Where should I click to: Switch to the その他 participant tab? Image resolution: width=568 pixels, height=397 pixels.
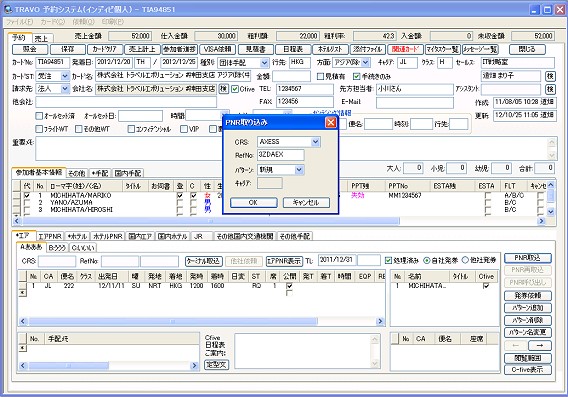tap(76, 173)
